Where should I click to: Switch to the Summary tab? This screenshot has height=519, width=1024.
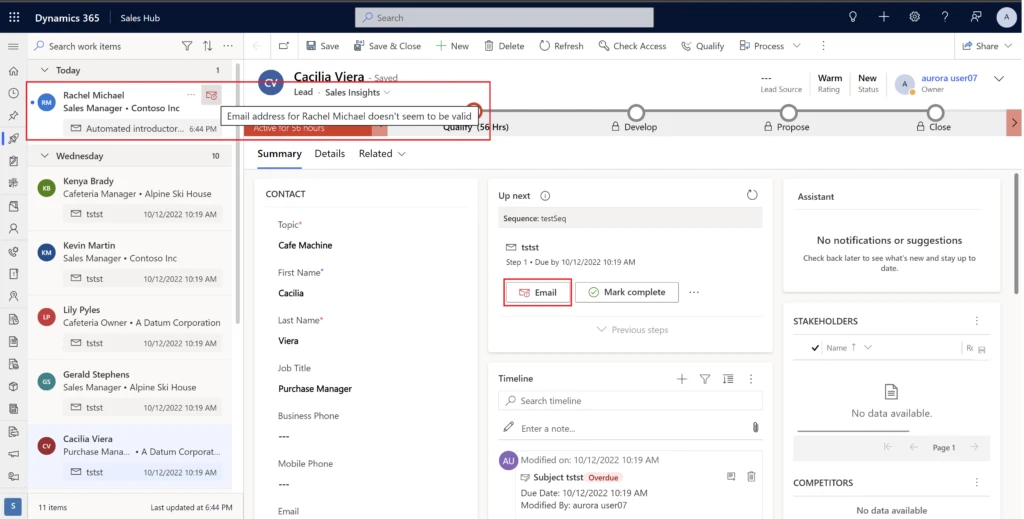(x=280, y=154)
